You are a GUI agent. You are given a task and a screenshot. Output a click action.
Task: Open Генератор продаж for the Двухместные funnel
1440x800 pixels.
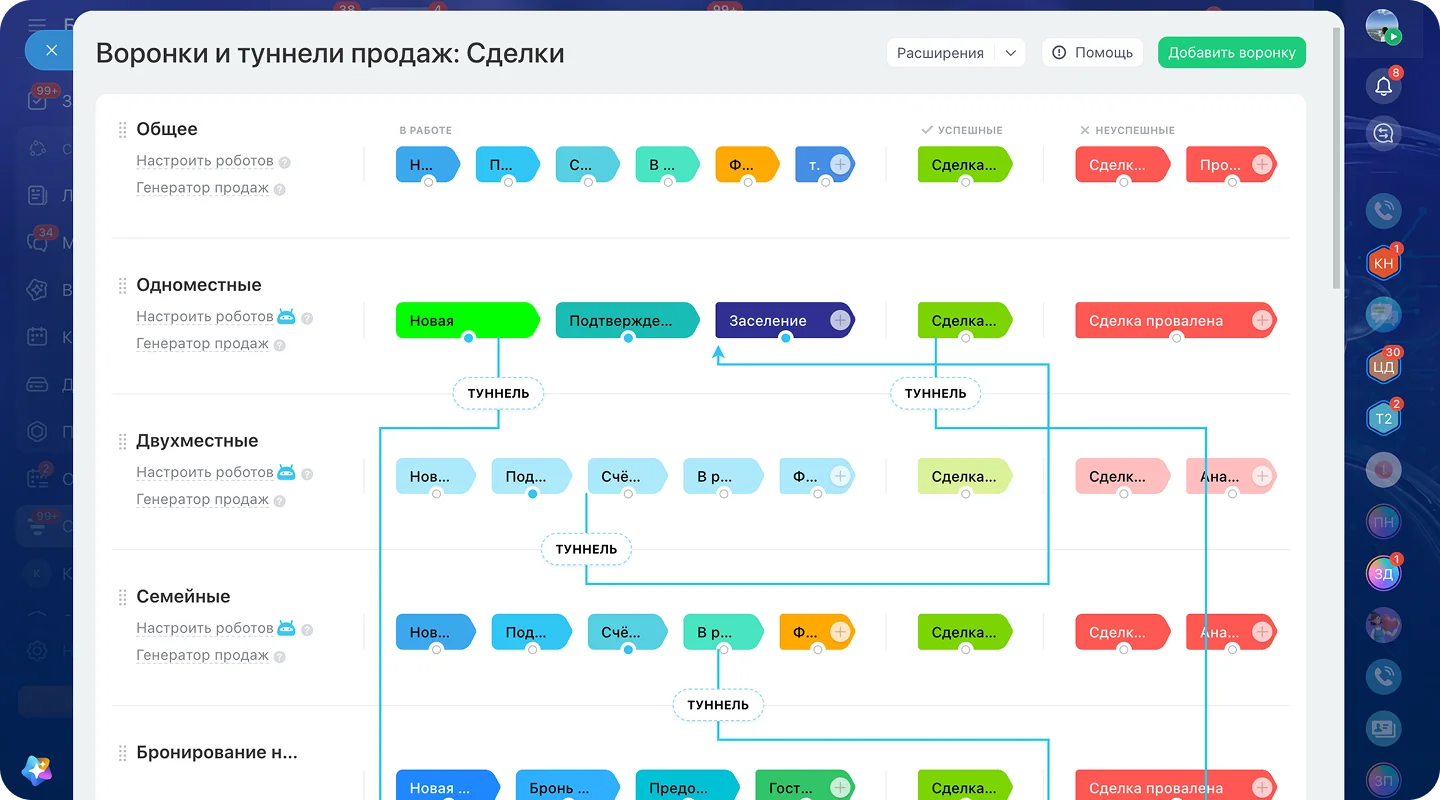tap(202, 500)
